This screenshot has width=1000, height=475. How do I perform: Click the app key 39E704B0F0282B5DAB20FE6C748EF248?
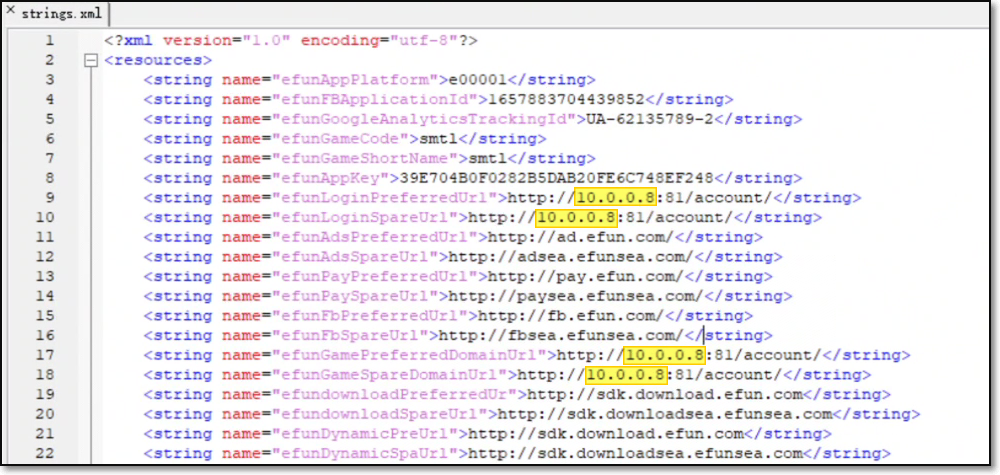[556, 179]
